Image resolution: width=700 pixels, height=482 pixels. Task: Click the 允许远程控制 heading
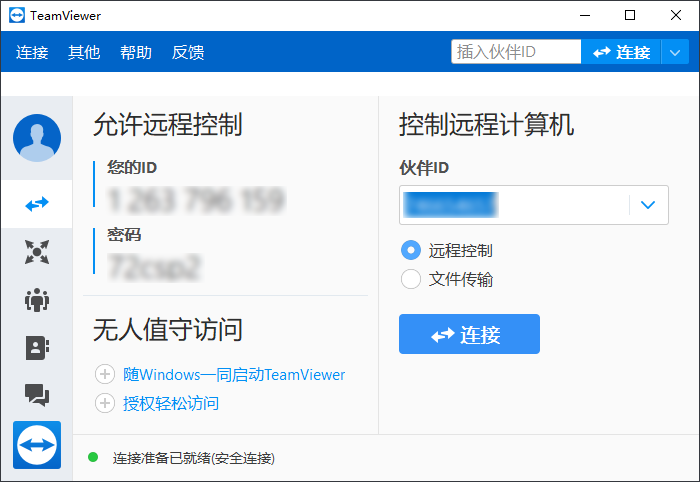167,124
